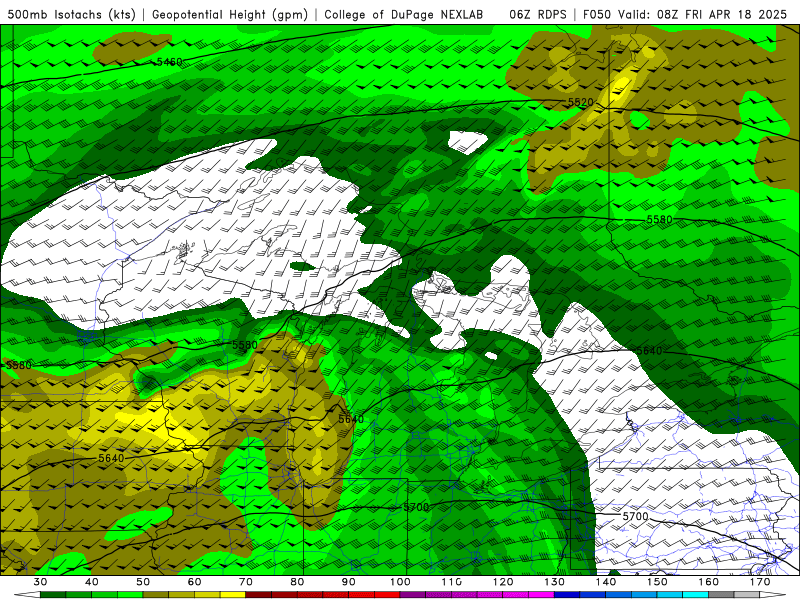The image size is (800, 600).
Task: Click the 160 knot legend value
Action: [709, 582]
